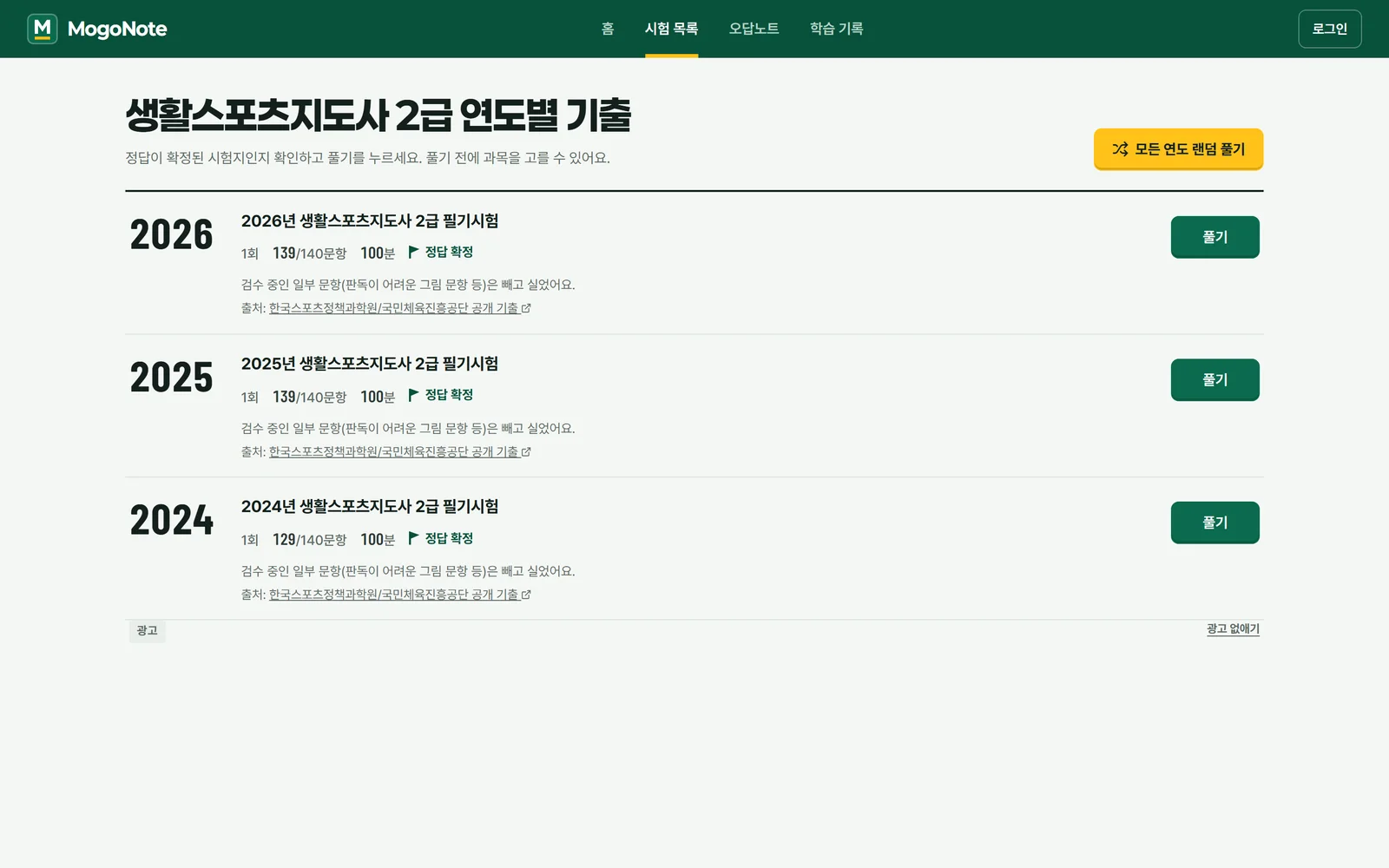Image resolution: width=1389 pixels, height=868 pixels.
Task: Click 정답 확정 in the 2026 row
Action: click(x=449, y=252)
